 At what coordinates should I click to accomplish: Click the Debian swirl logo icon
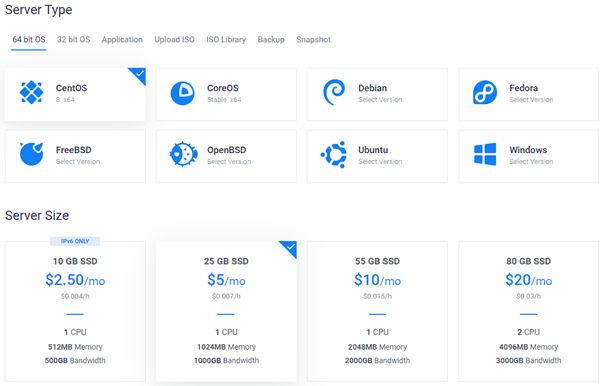tap(334, 92)
